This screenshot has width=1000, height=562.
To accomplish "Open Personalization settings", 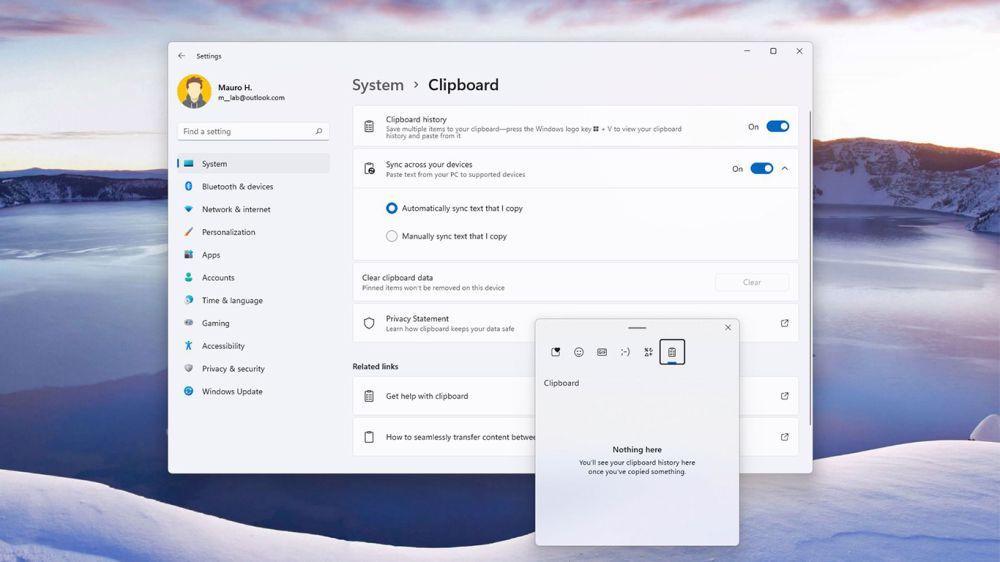I will pos(253,232).
